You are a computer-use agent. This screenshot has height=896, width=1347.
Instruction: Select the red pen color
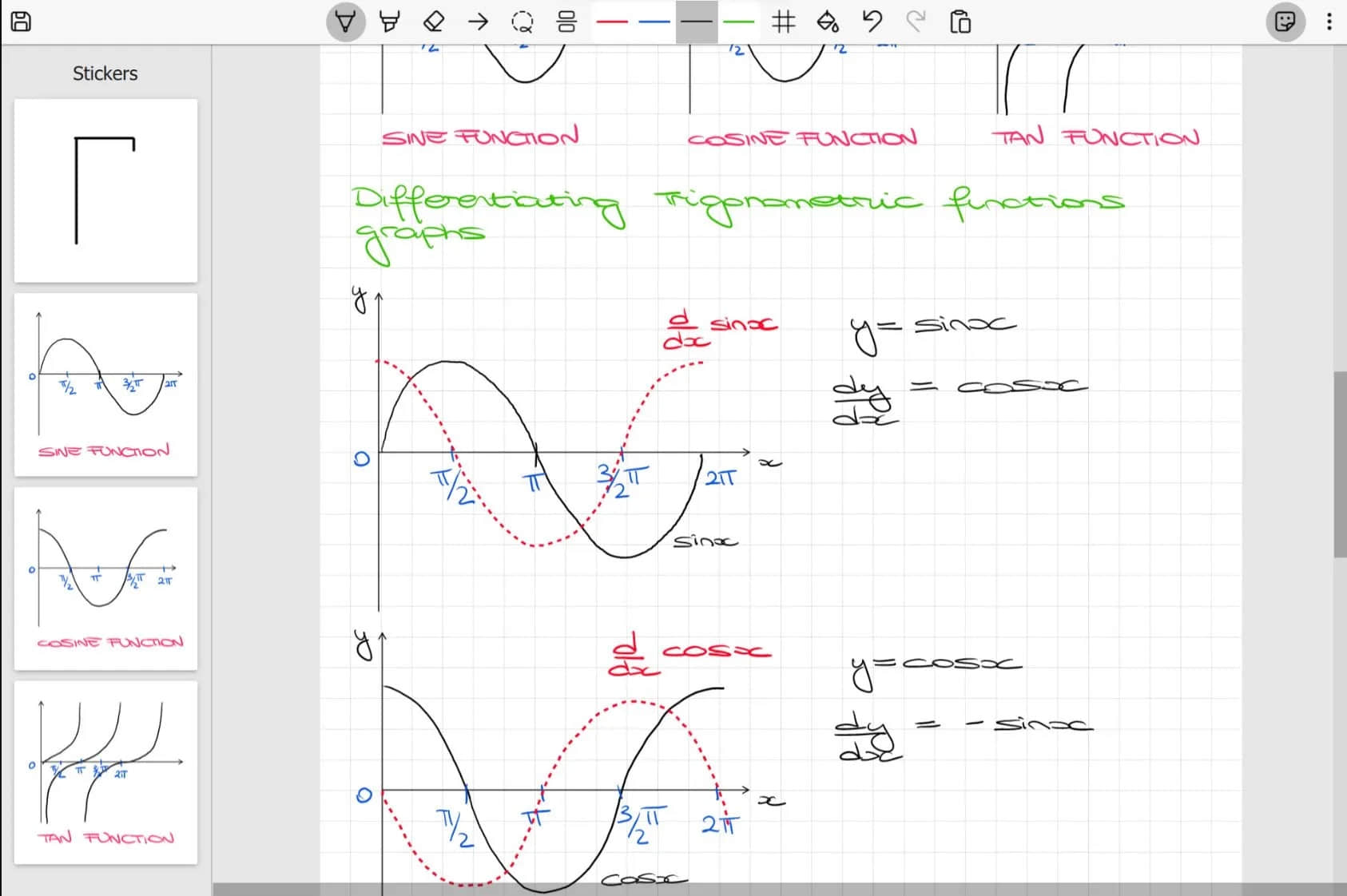612,22
